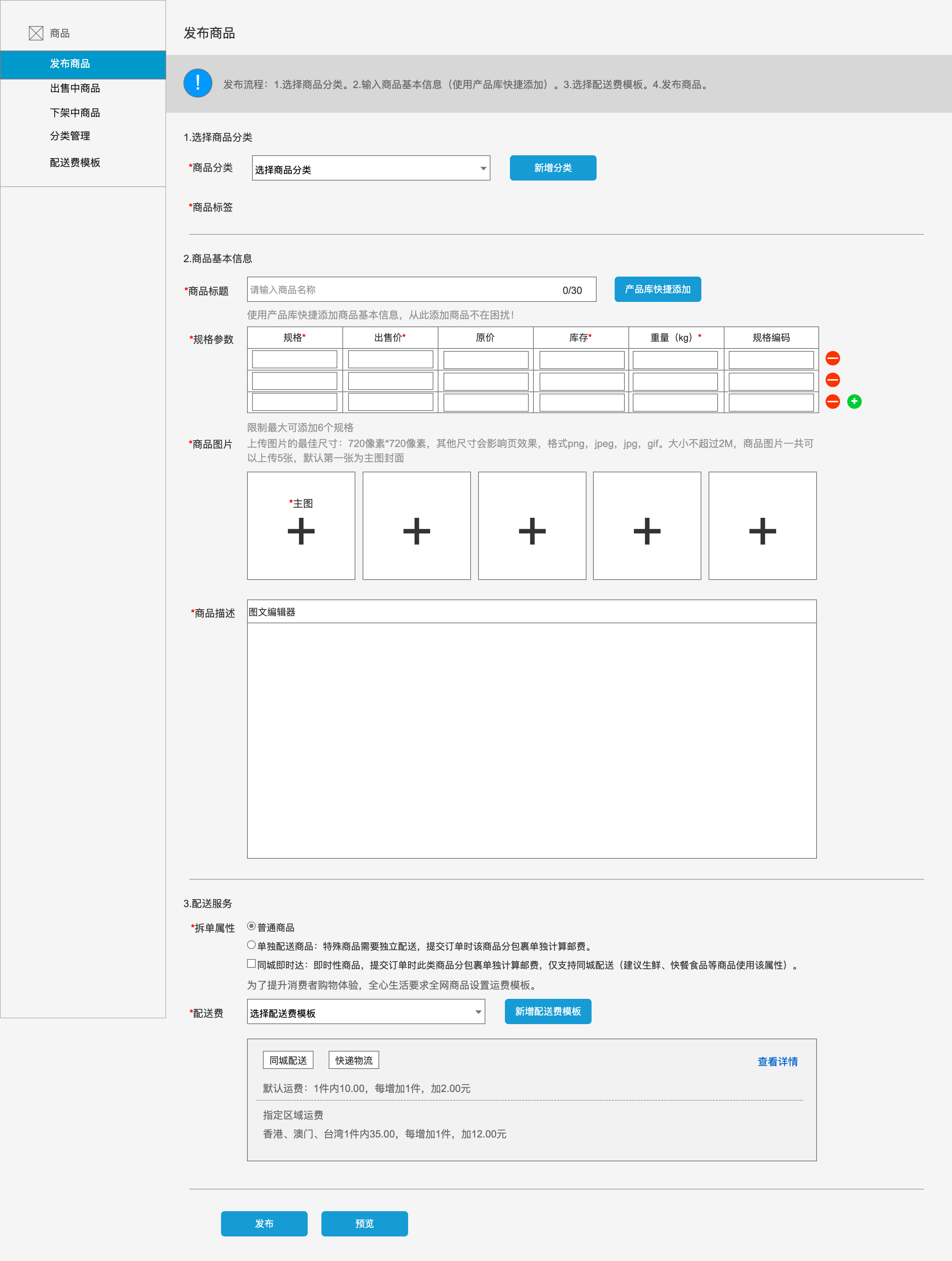This screenshot has height=1261, width=952.
Task: Click the blue exclamation info icon
Action: pos(198,83)
